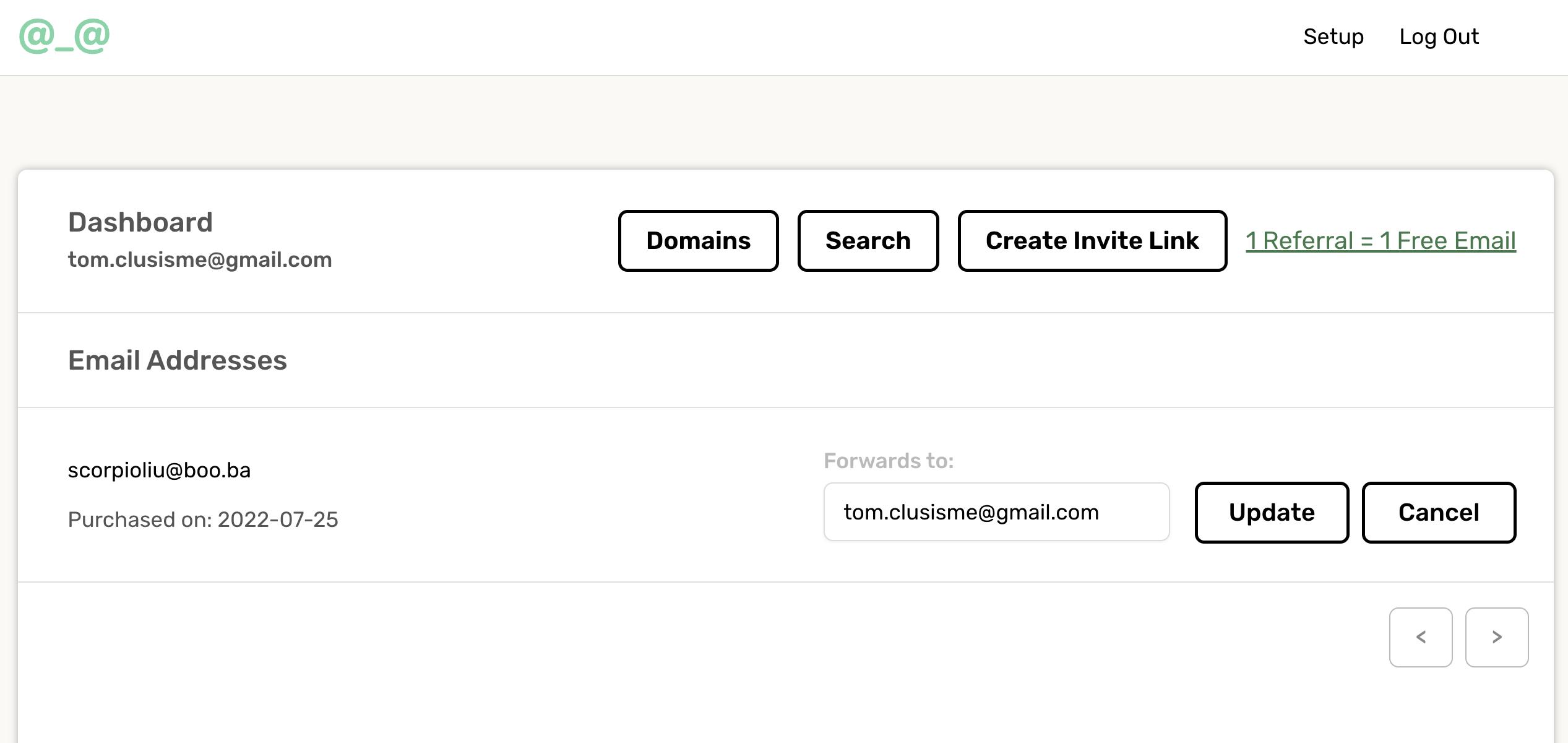Click the 'Forwards to:' label

click(889, 461)
